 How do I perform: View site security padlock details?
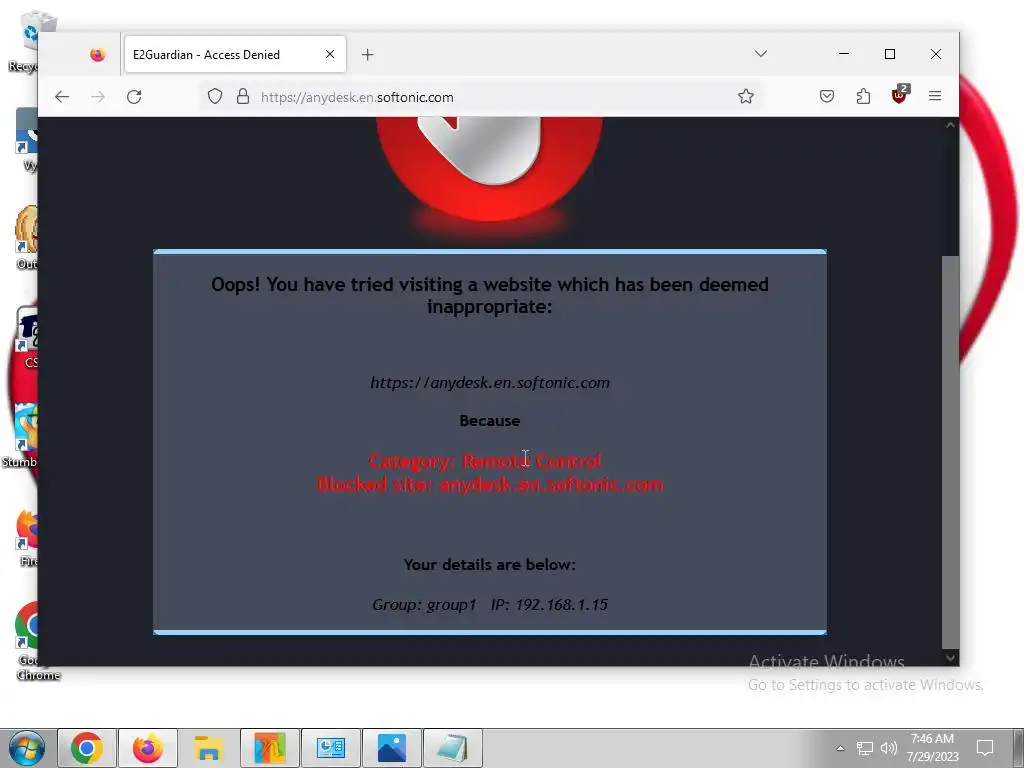coord(243,97)
